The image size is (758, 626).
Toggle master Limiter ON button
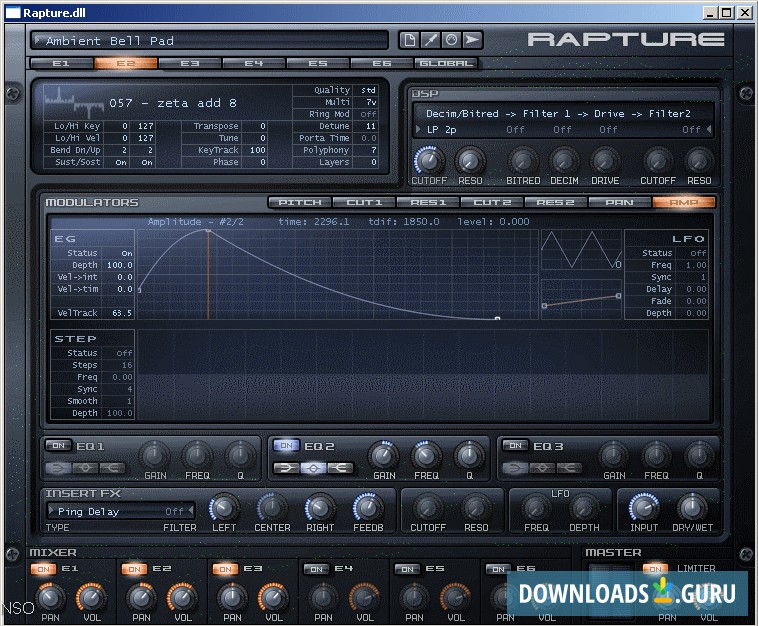(x=656, y=568)
